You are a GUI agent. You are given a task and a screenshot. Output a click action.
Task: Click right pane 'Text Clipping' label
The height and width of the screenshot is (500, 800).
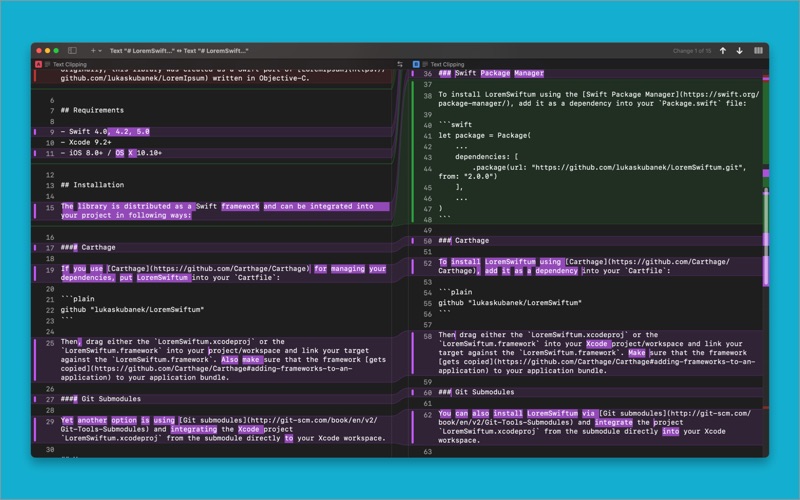click(447, 64)
